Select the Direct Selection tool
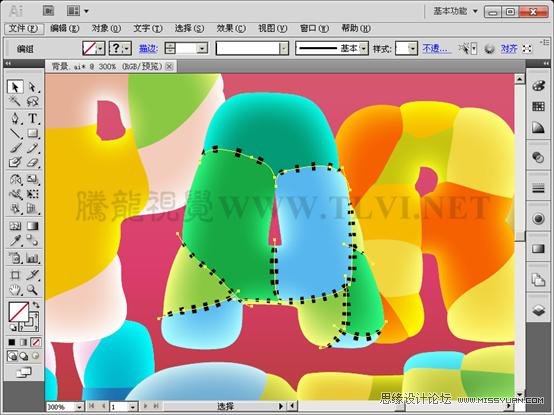Viewport: 554px width, 415px height. coord(32,87)
